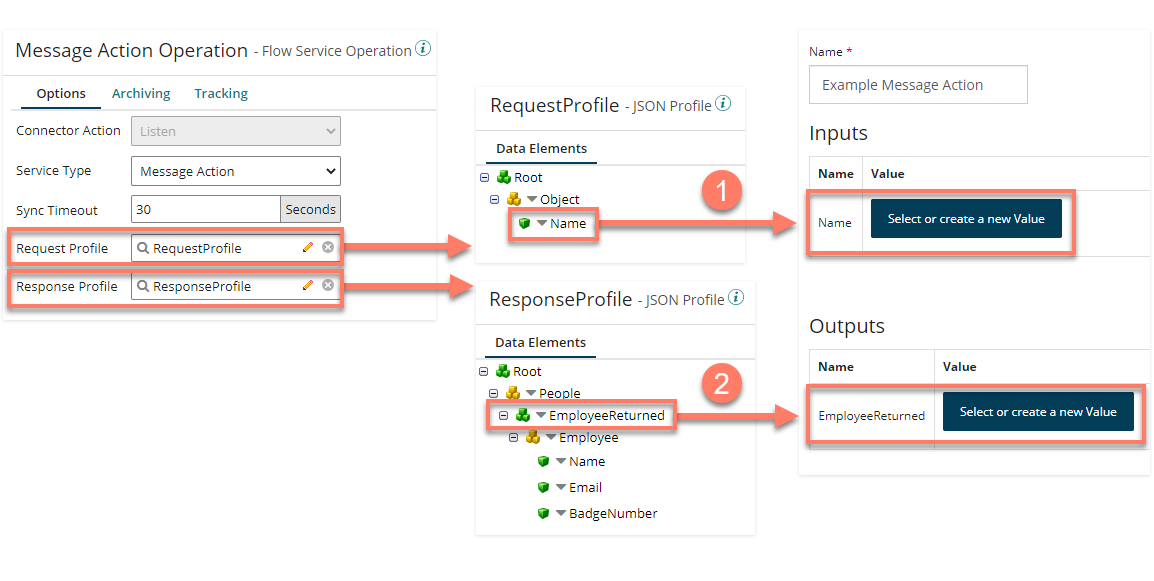Click the Example Message Action name field
Image resolution: width=1154 pixels, height=581 pixels.
click(918, 85)
